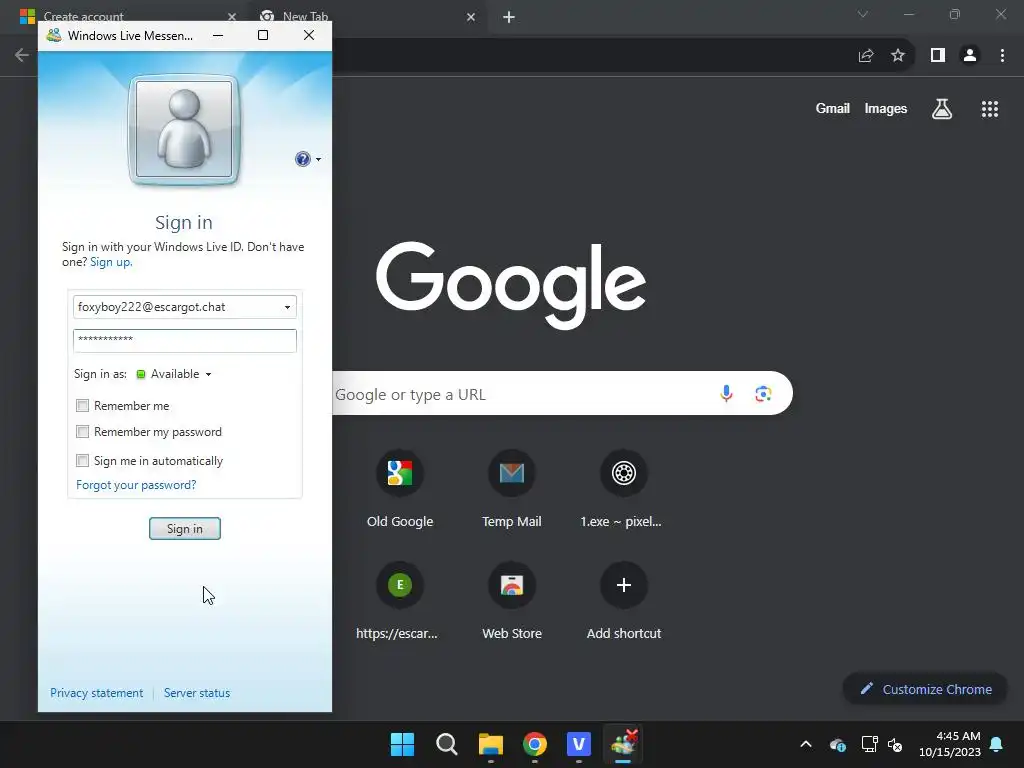Click the Chrome icon in the taskbar
1024x768 pixels.
tap(535, 744)
